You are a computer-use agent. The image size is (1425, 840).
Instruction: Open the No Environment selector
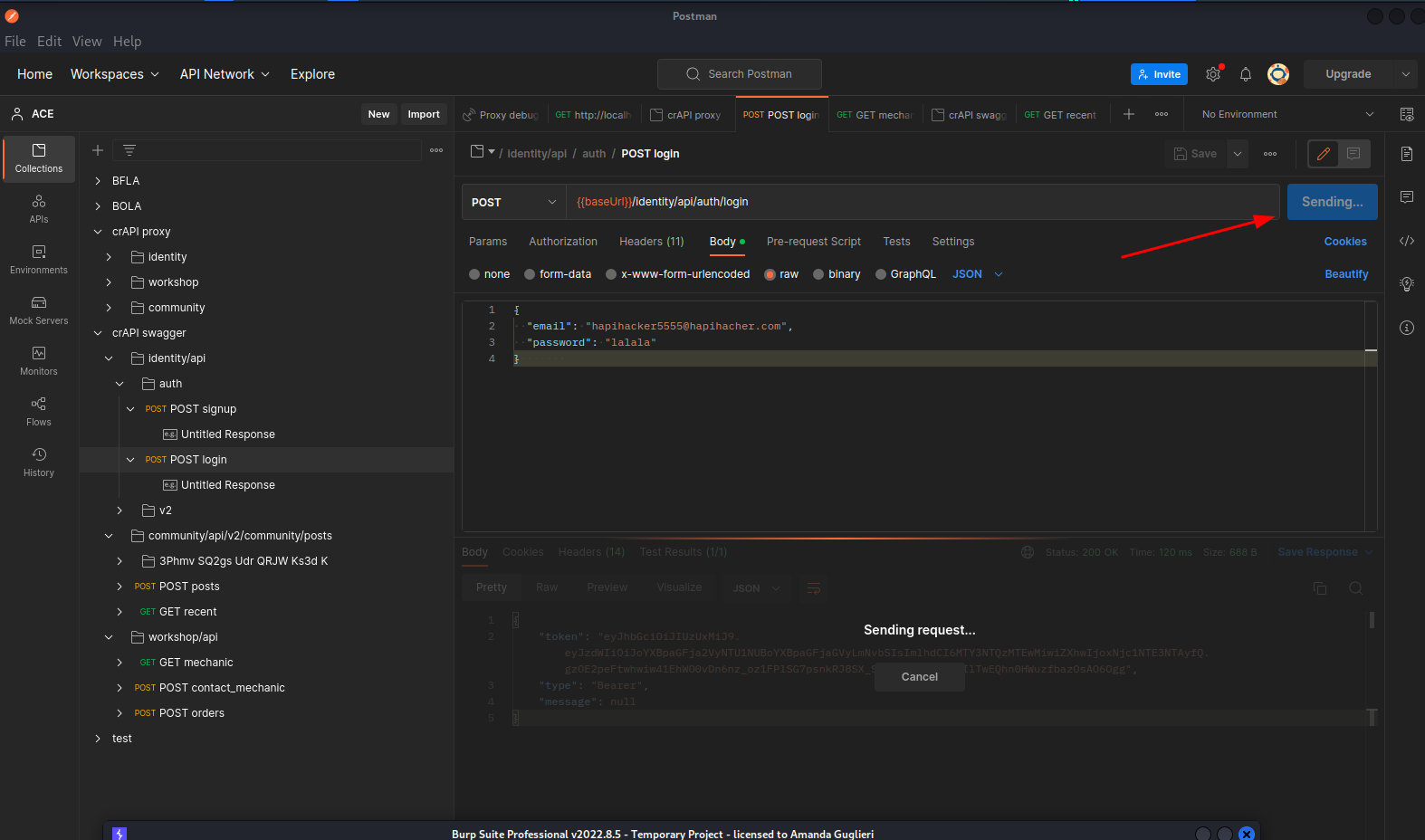(x=1287, y=114)
